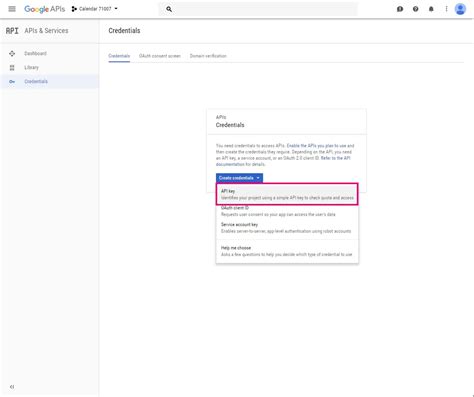The height and width of the screenshot is (397, 474).
Task: Collapse the sidebar with bottom chevron
Action: click(12, 387)
